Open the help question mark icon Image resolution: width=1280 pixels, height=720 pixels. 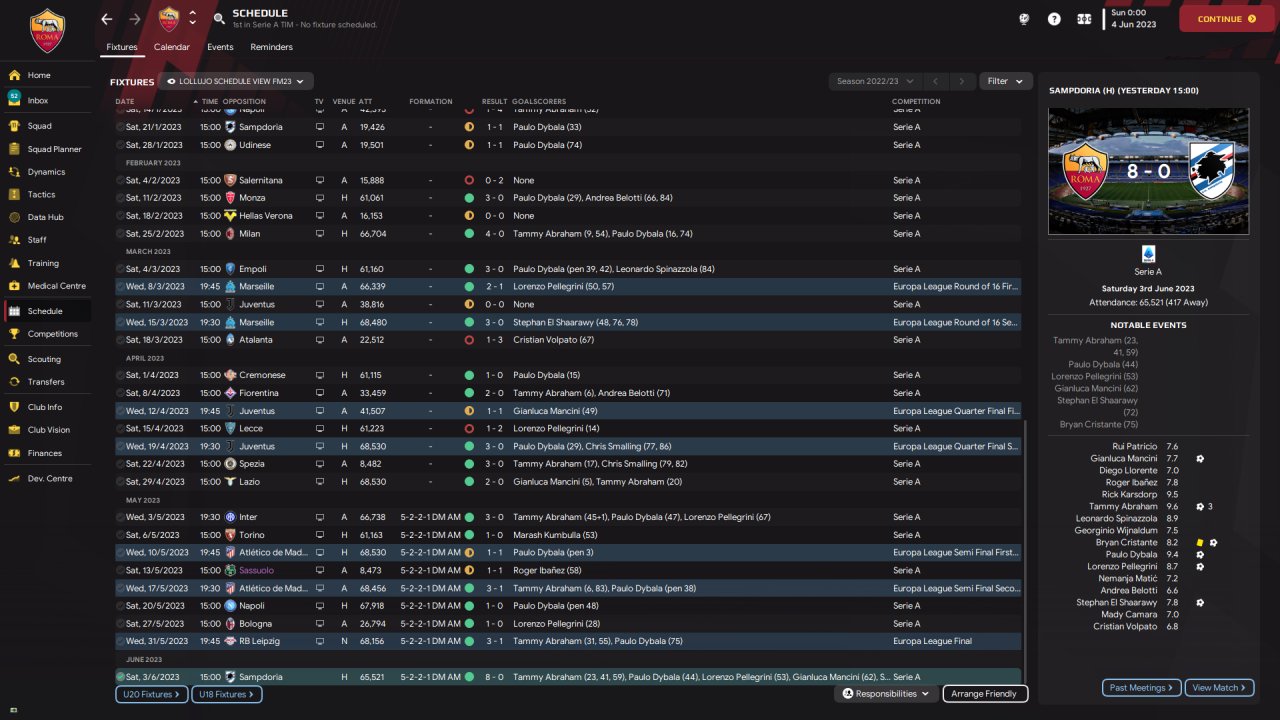[x=1054, y=19]
